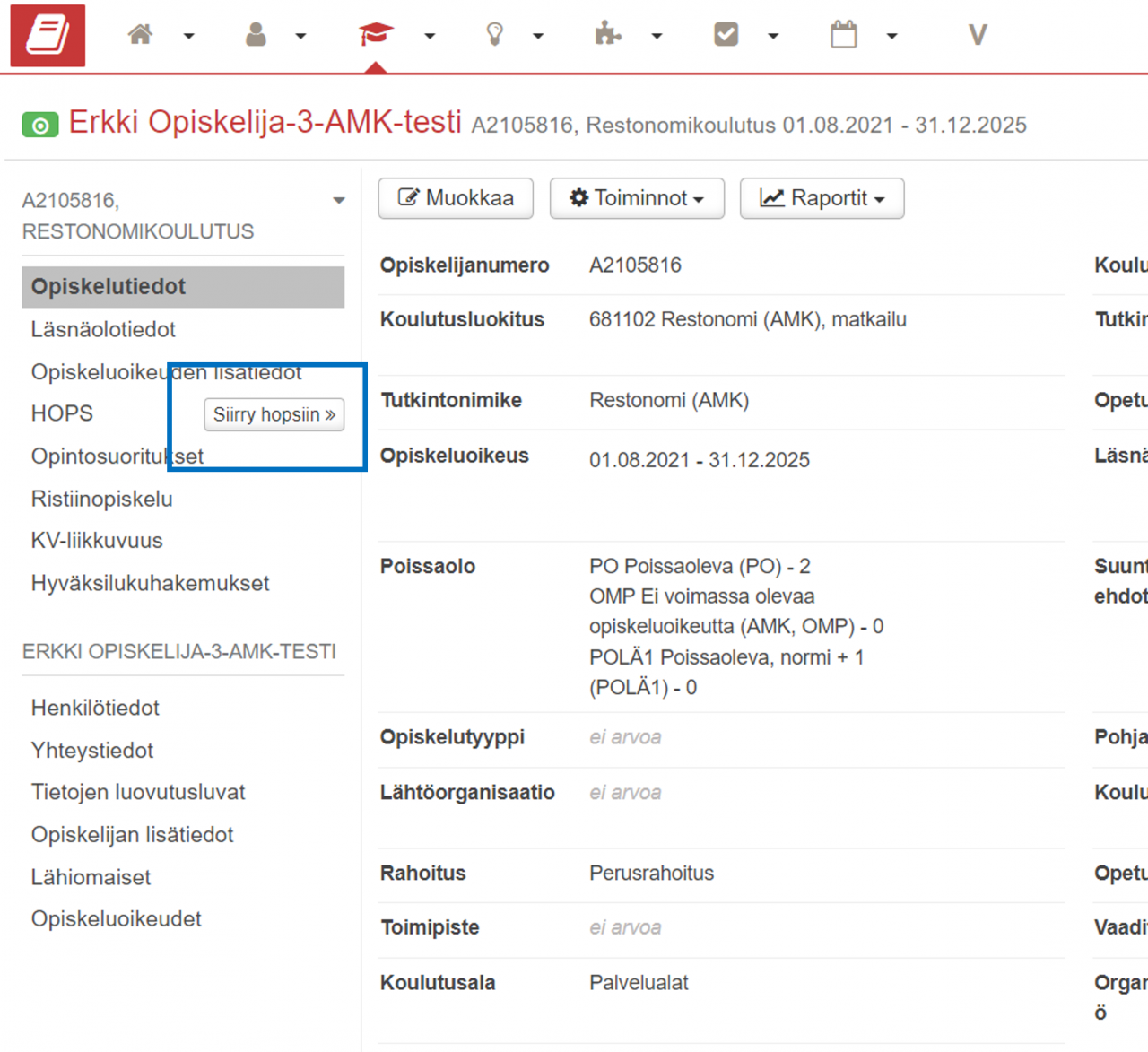Open the calendar icon in top navigation
1148x1052 pixels.
[844, 35]
